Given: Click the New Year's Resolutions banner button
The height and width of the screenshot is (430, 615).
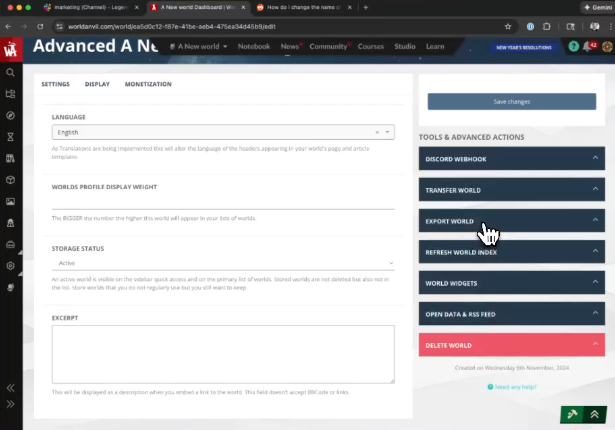Looking at the screenshot, I should 524,47.
